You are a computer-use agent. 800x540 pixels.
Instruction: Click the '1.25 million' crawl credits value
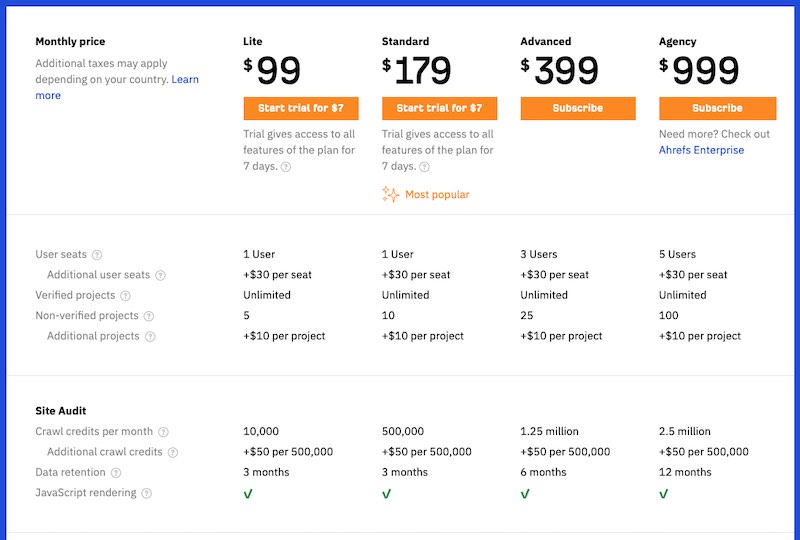click(549, 431)
